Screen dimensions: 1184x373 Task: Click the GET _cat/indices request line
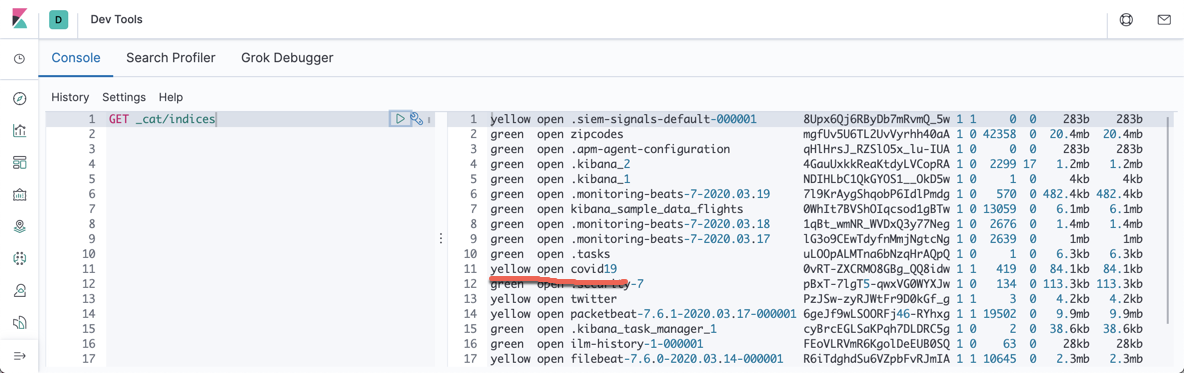click(162, 119)
